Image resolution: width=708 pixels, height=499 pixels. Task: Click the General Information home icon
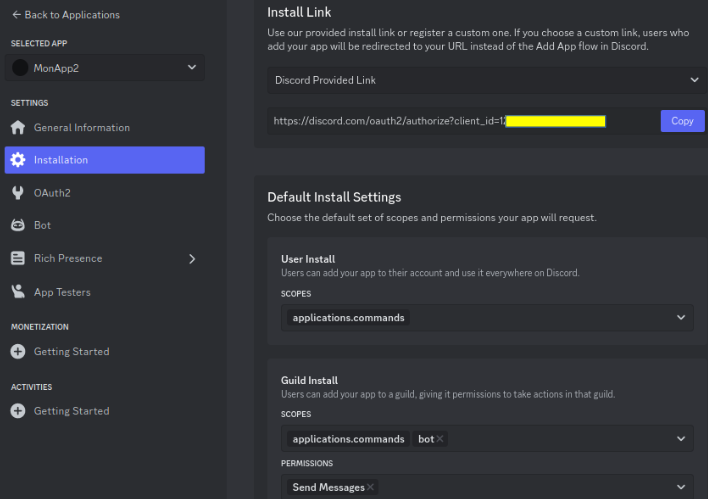(x=18, y=128)
